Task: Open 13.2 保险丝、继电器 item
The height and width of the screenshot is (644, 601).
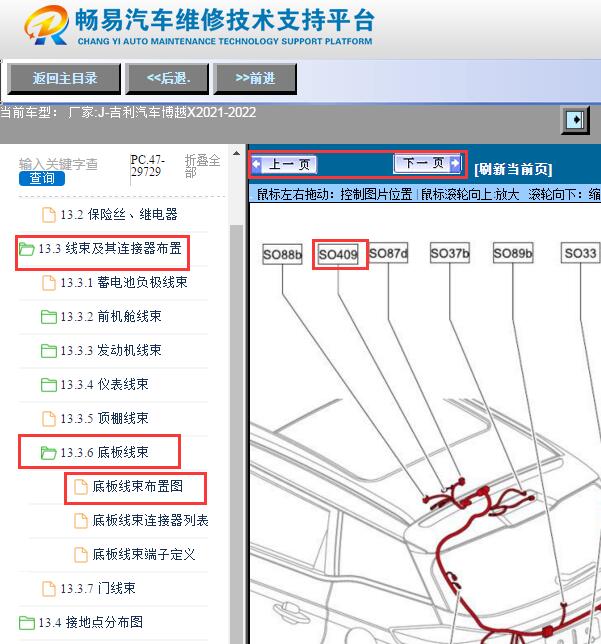Action: click(119, 214)
